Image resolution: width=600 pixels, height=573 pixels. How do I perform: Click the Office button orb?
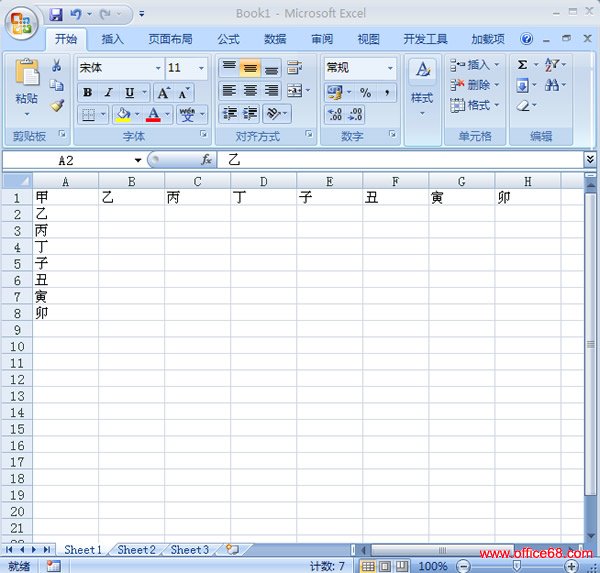21,23
